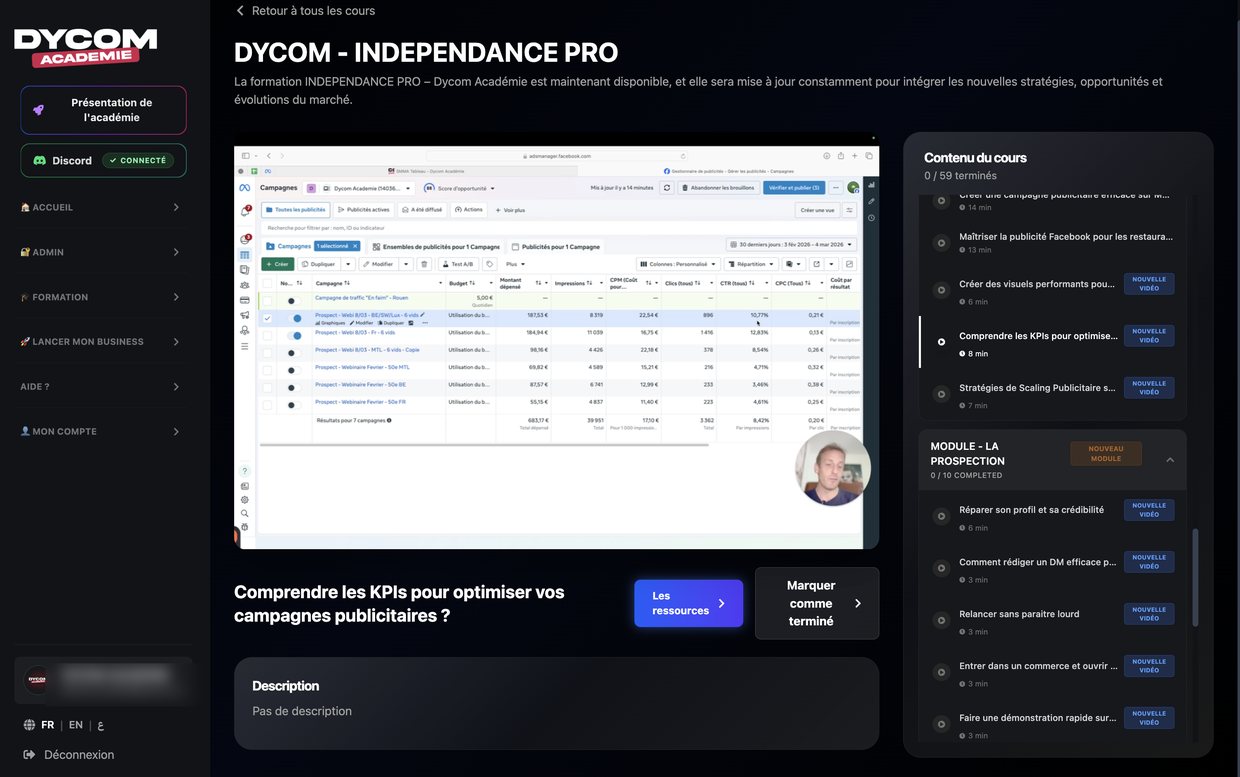
Task: Click the Pas de description text
Action: point(302,712)
